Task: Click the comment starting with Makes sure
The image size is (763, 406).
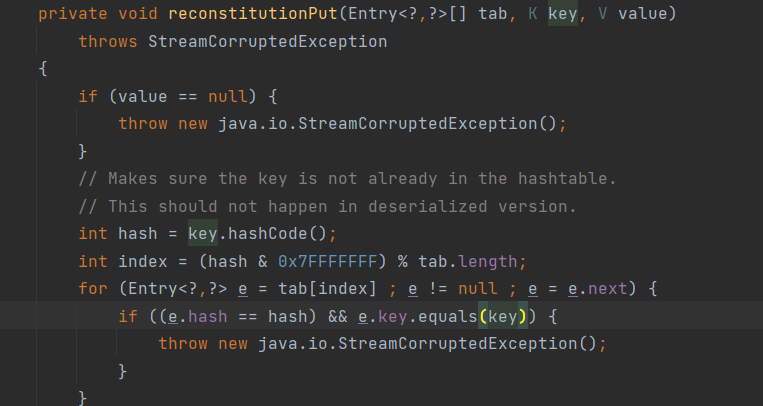Action: (347, 179)
